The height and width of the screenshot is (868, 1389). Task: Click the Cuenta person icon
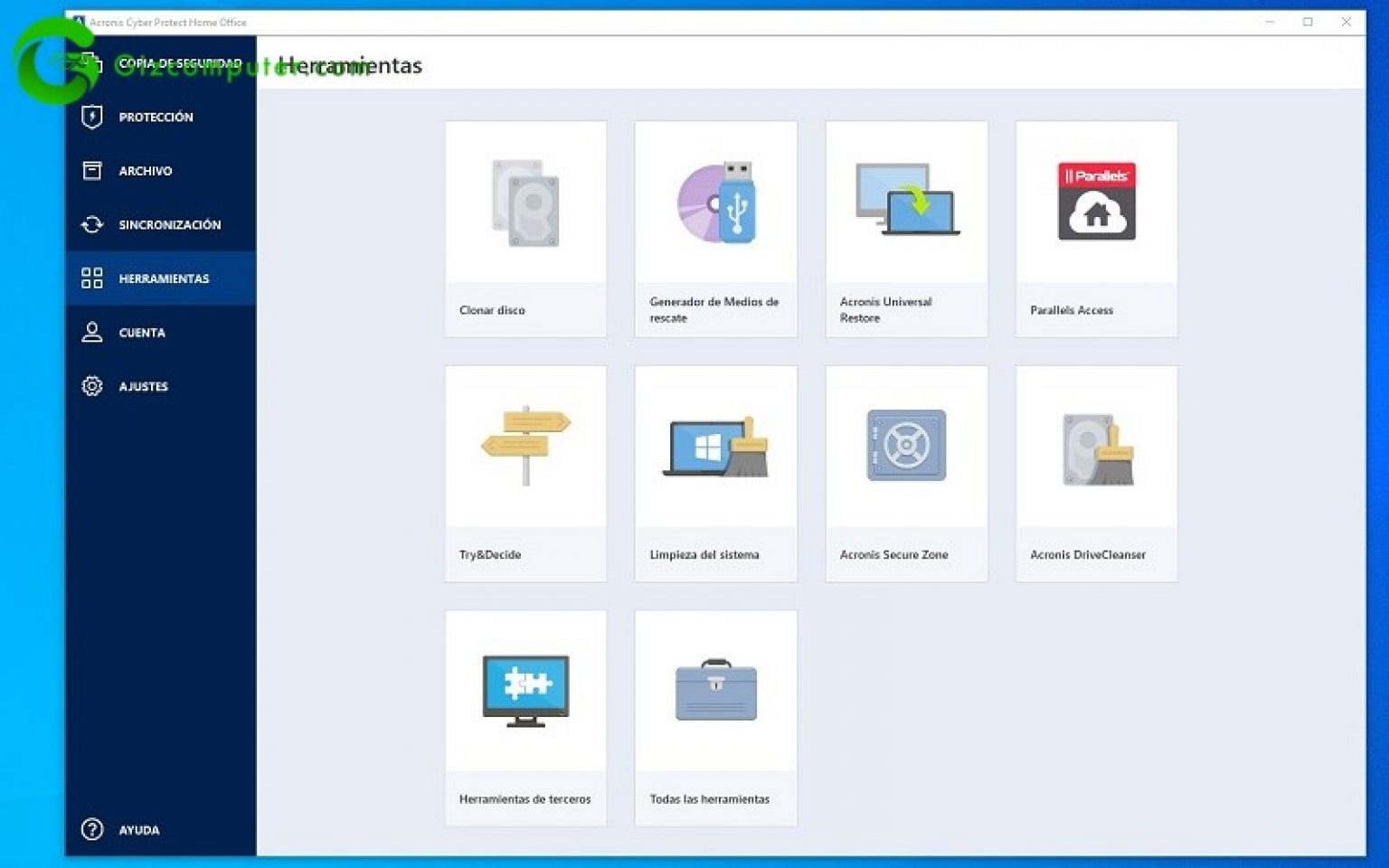(92, 332)
